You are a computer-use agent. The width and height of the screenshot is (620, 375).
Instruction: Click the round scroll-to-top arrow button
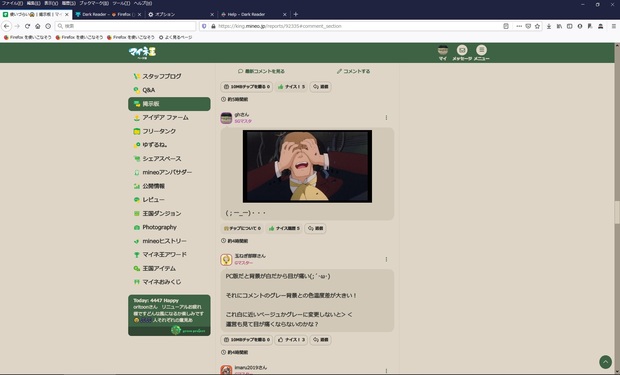click(x=605, y=362)
